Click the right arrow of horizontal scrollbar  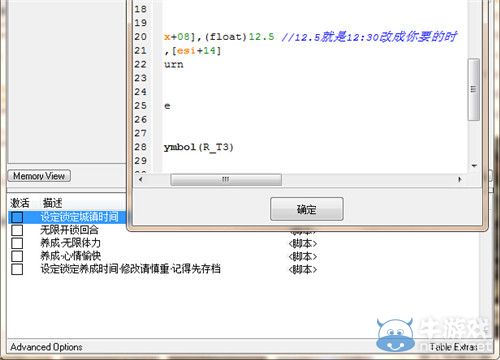click(460, 179)
